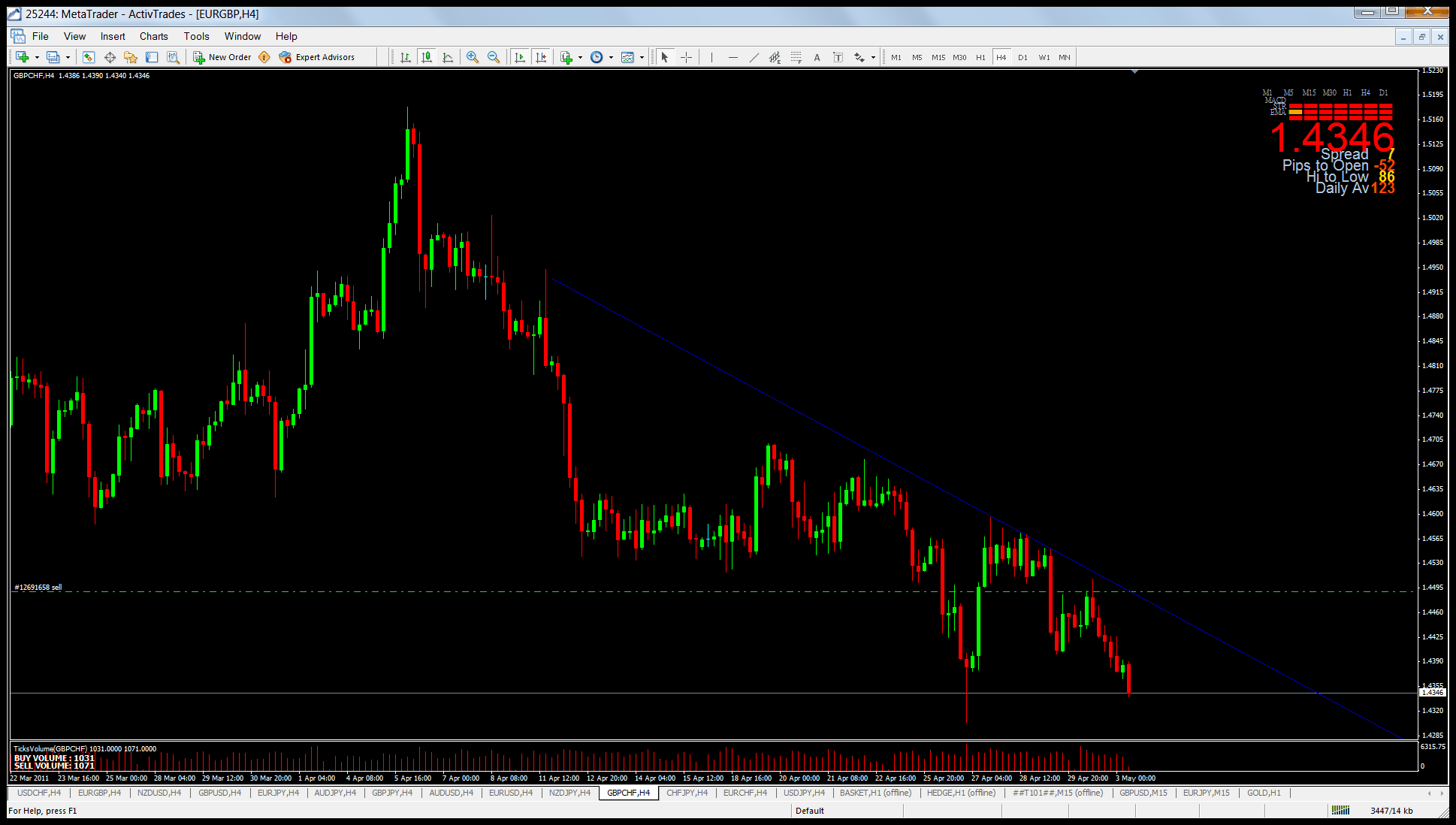
Task: Select the Fibonacci retracement tool
Action: coord(796,57)
